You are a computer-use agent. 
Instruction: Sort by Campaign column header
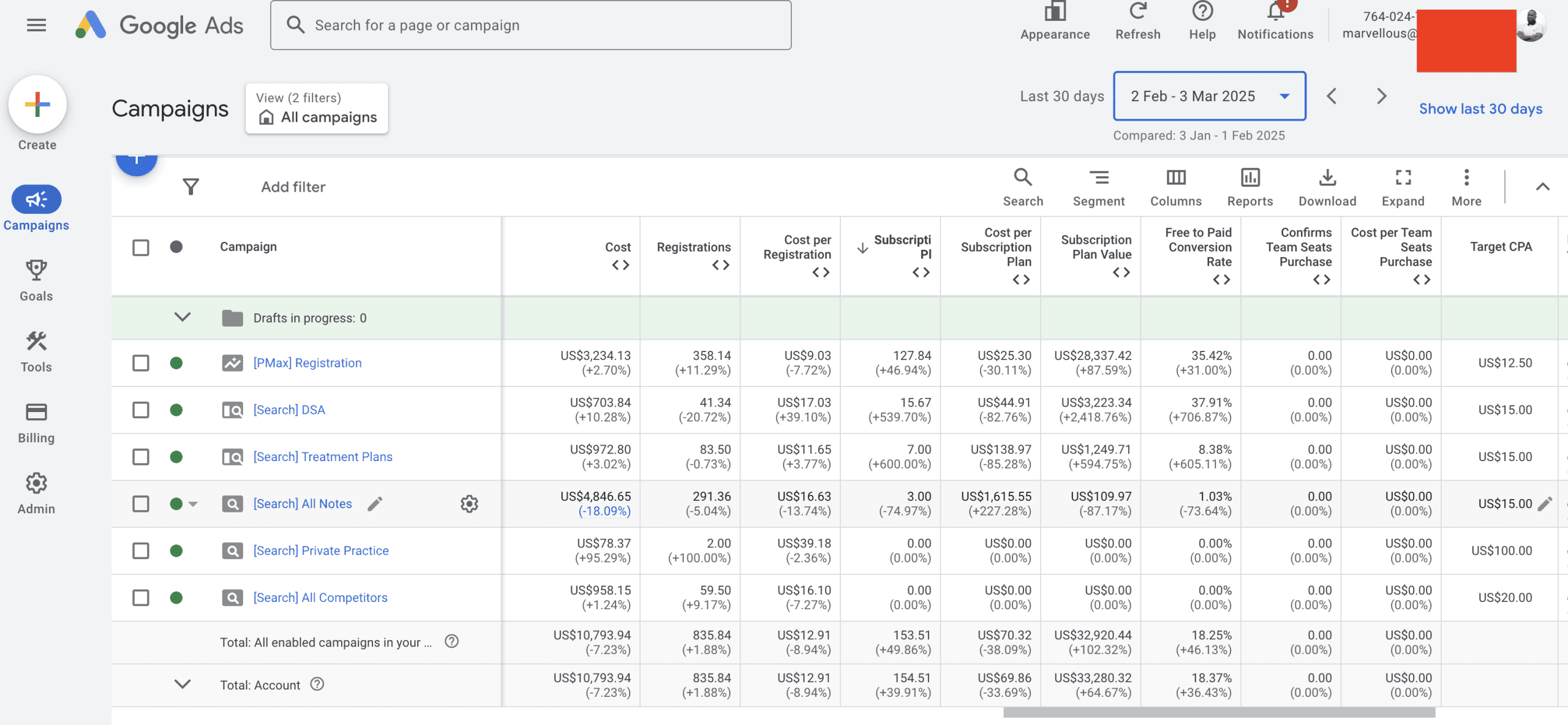pyautogui.click(x=248, y=247)
